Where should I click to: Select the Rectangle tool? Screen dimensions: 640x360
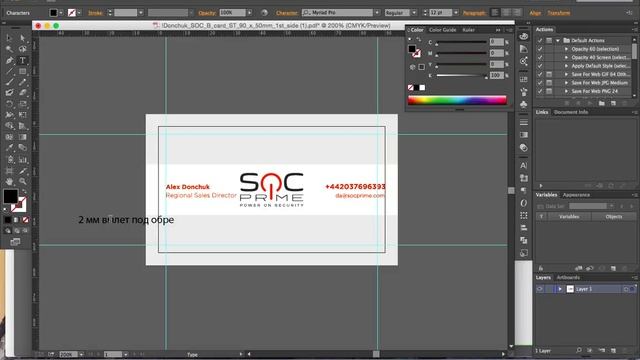[22, 71]
